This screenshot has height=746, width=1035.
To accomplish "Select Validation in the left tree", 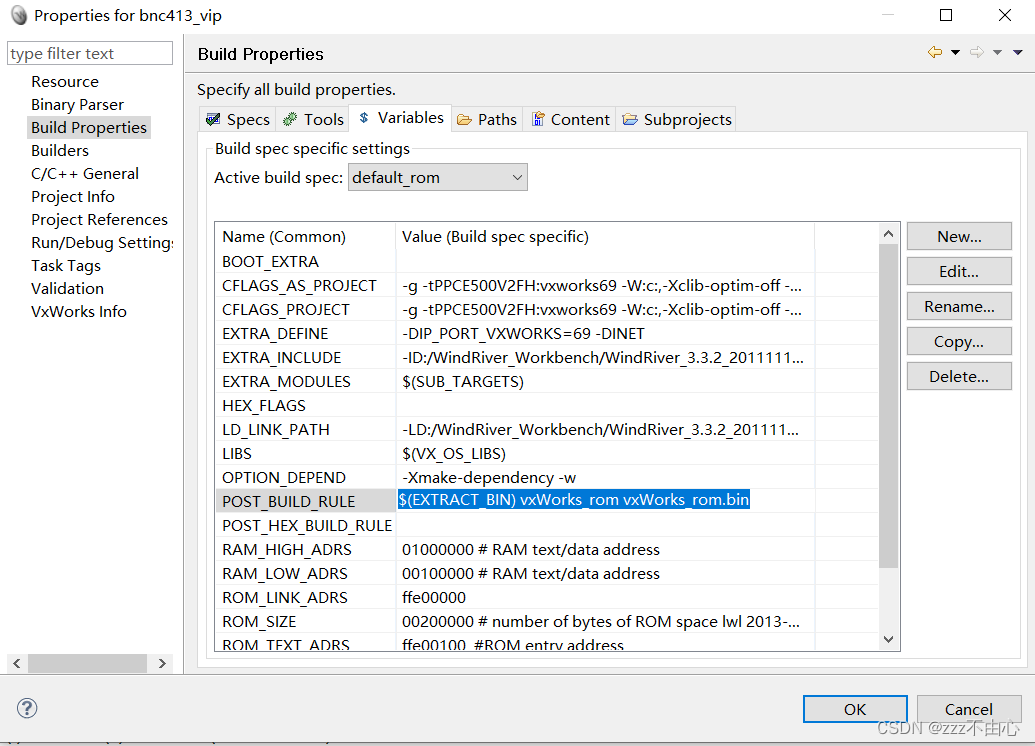I will click(67, 288).
